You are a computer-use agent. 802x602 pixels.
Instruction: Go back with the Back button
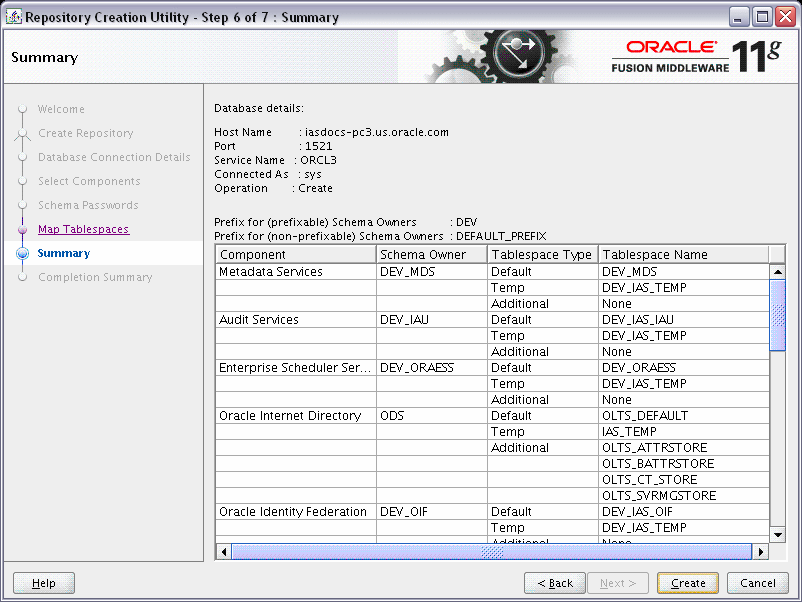(x=555, y=583)
